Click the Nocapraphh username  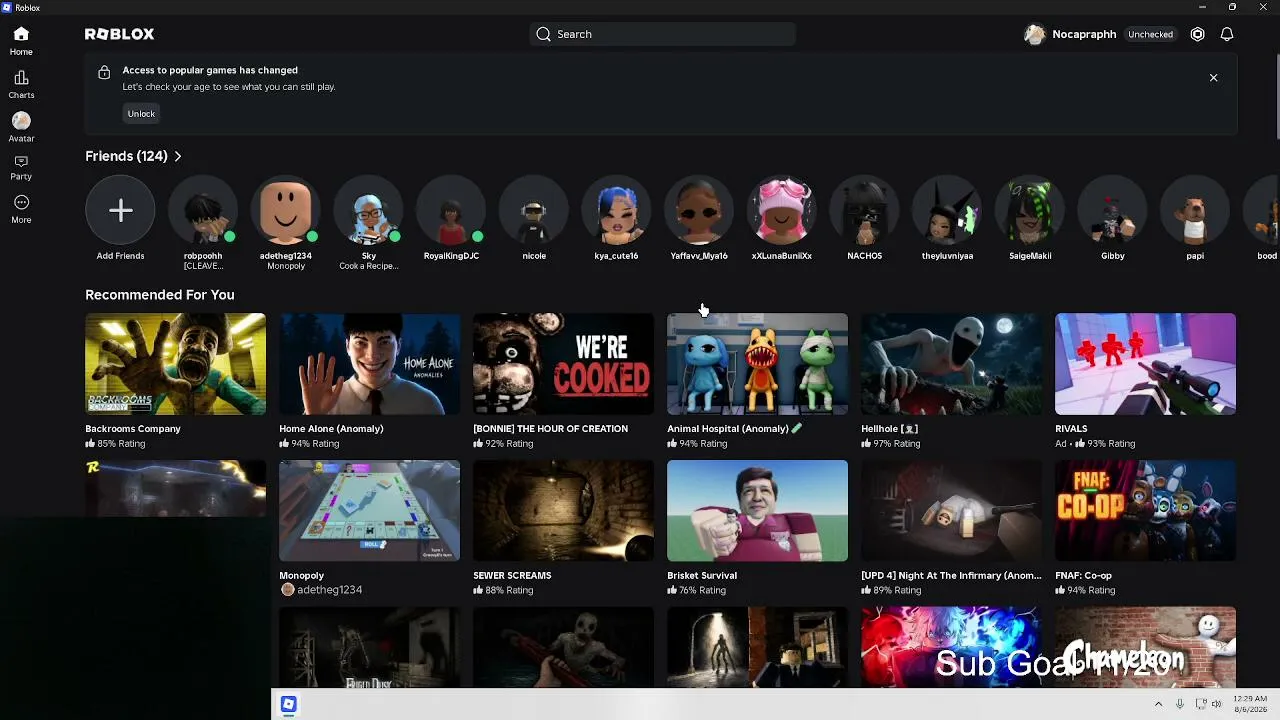click(1084, 34)
